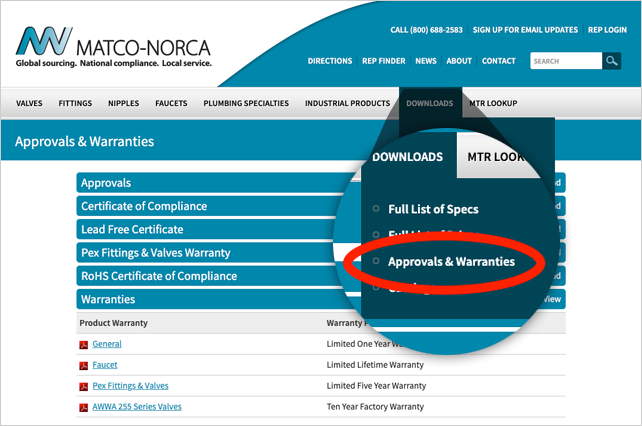This screenshot has height=426, width=642.
Task: Go to the Directions page
Action: [330, 61]
